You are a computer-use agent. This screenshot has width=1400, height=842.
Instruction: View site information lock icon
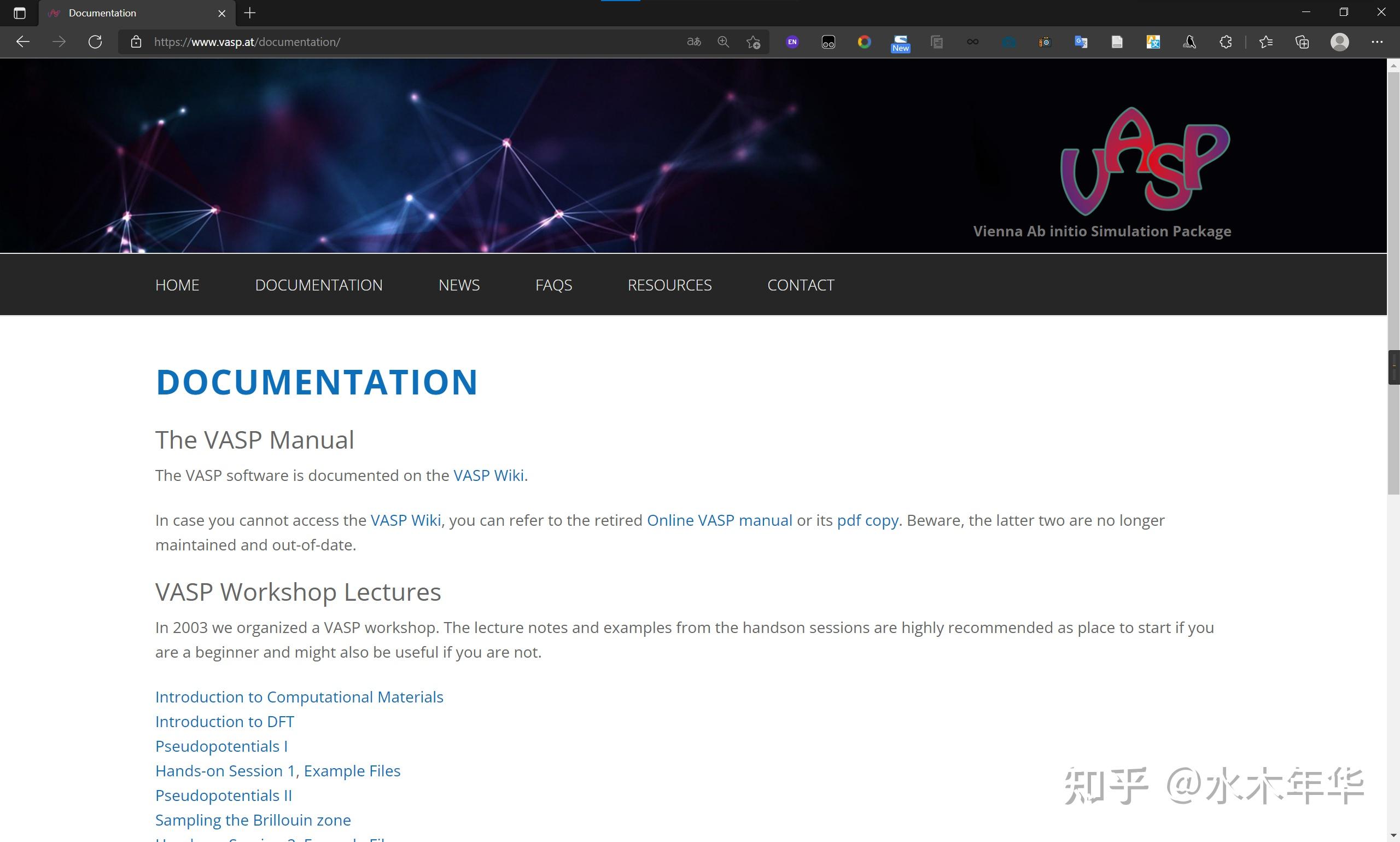(x=136, y=42)
